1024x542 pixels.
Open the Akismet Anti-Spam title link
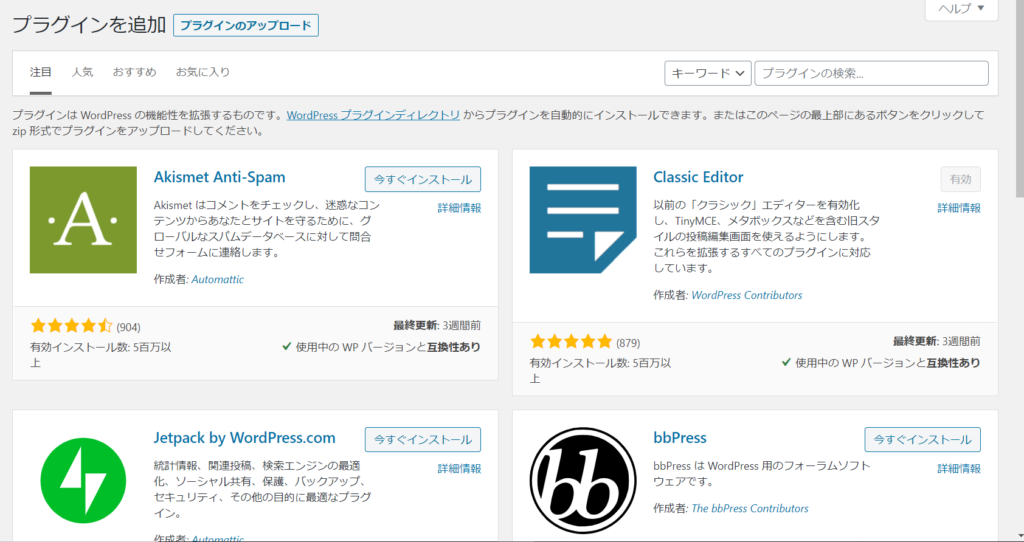coord(219,177)
